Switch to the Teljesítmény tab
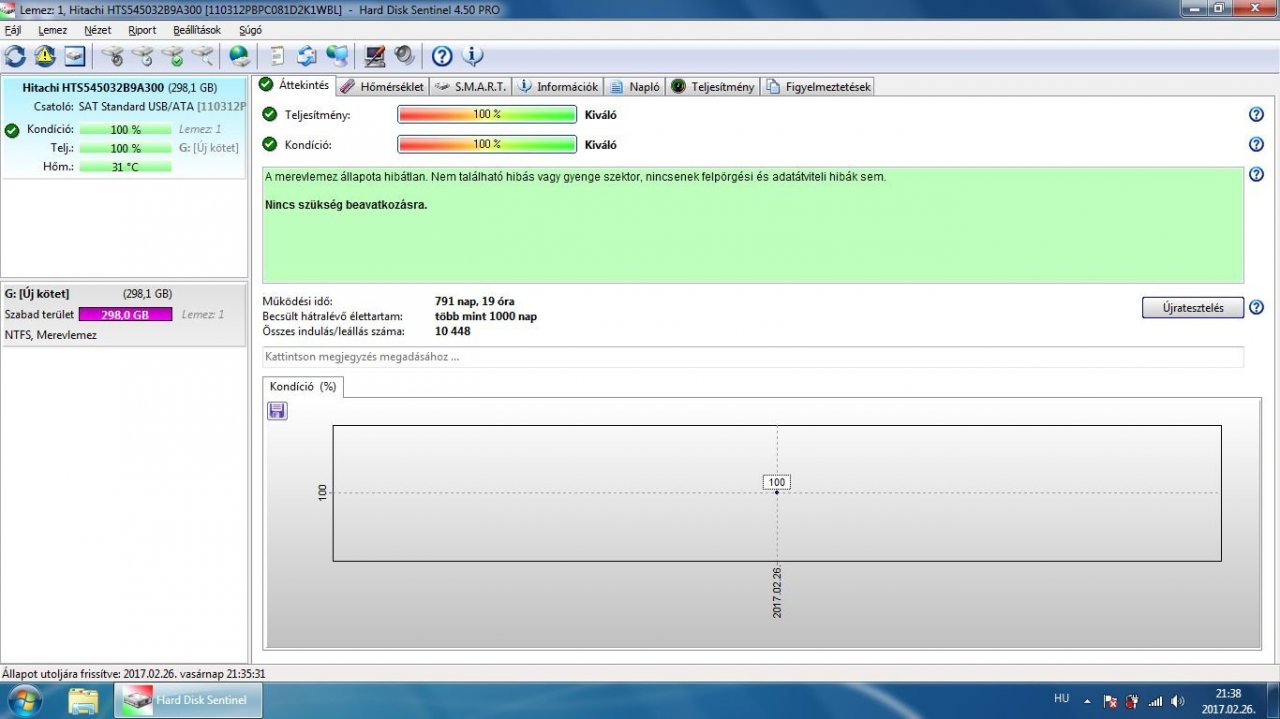Image resolution: width=1280 pixels, height=719 pixels. pyautogui.click(x=713, y=87)
